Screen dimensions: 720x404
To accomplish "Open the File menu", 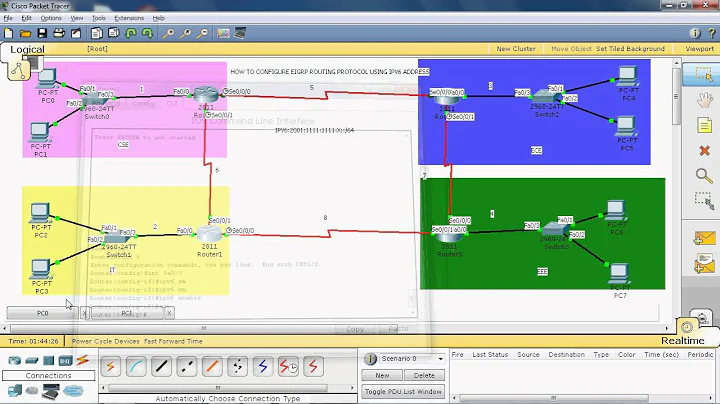I will [x=8, y=18].
